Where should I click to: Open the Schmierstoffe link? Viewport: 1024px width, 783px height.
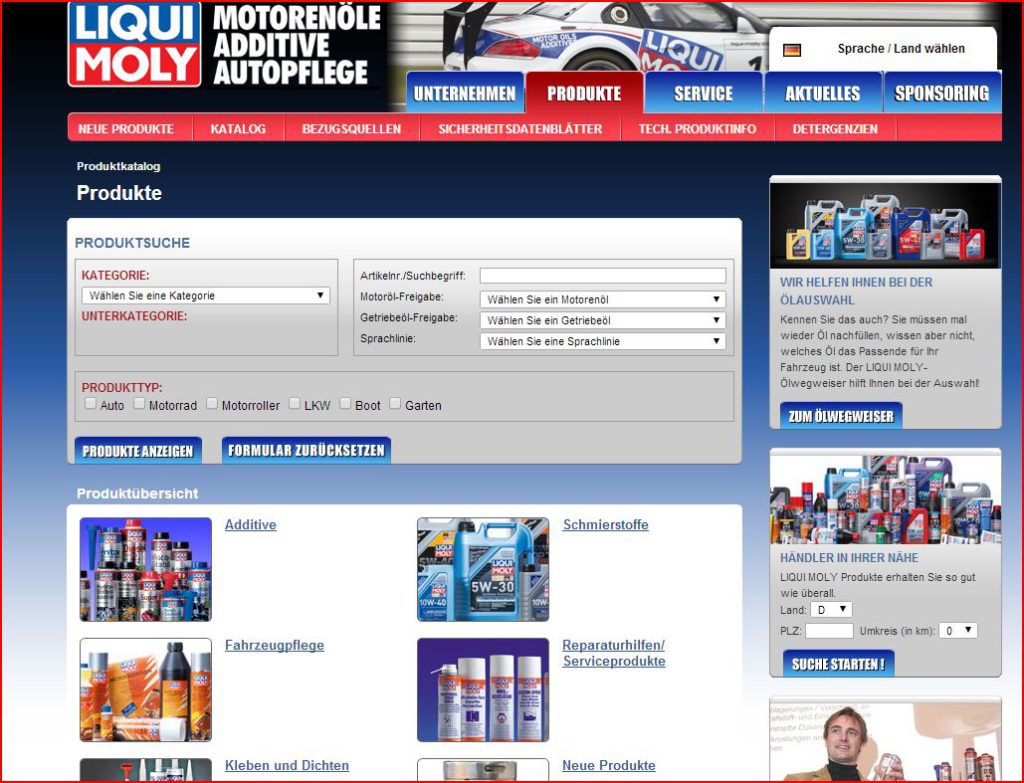pos(605,524)
